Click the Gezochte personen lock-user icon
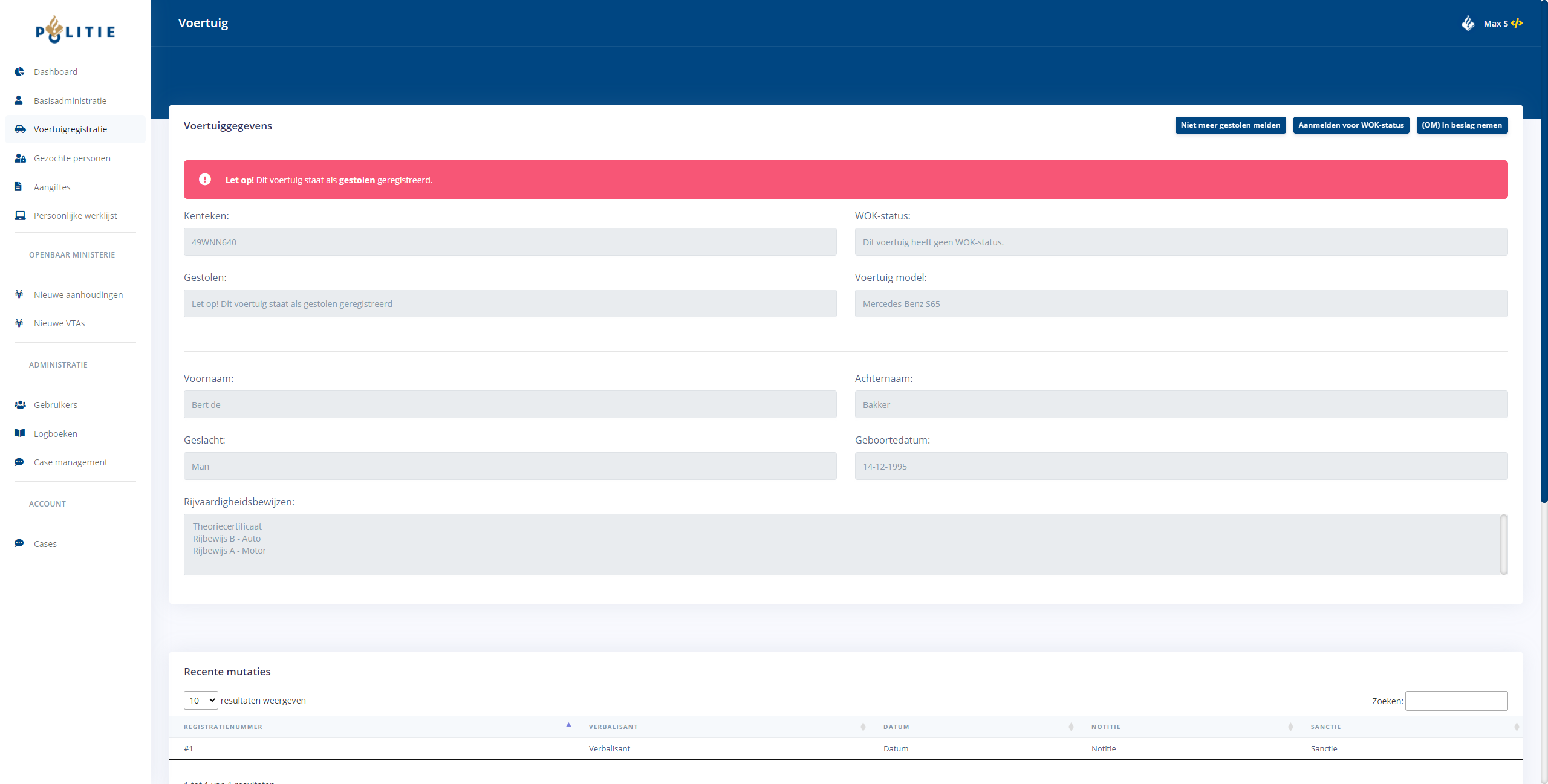The image size is (1548, 784). tap(20, 158)
